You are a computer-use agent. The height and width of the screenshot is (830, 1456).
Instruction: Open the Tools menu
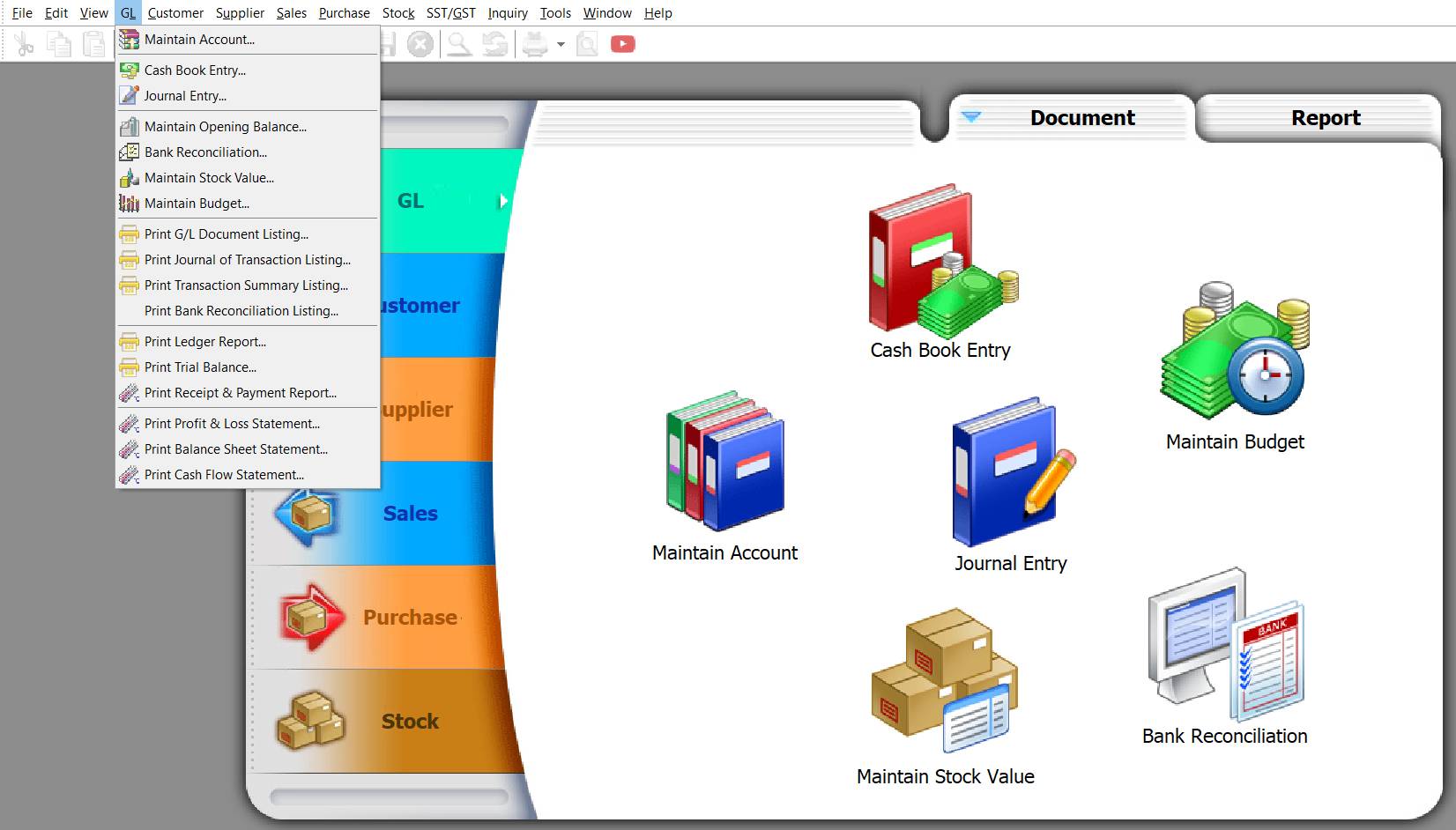(x=555, y=12)
